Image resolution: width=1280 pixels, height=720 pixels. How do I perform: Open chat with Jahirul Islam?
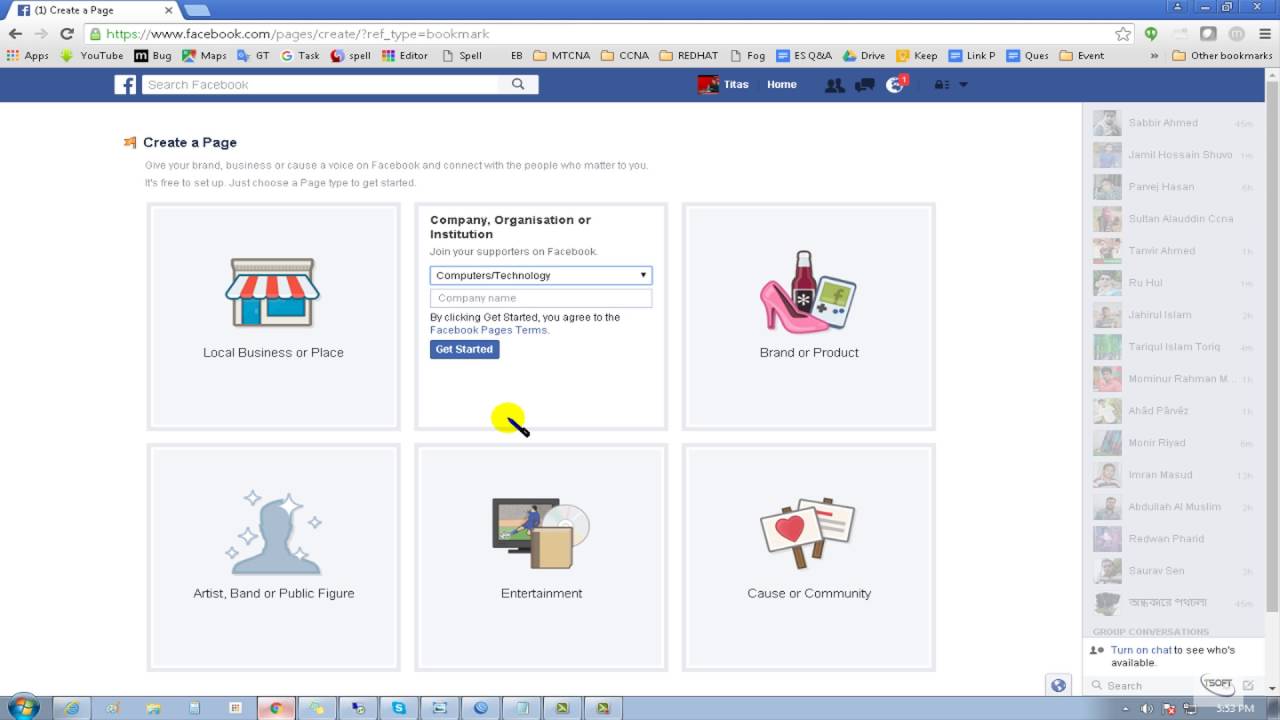click(1173, 315)
